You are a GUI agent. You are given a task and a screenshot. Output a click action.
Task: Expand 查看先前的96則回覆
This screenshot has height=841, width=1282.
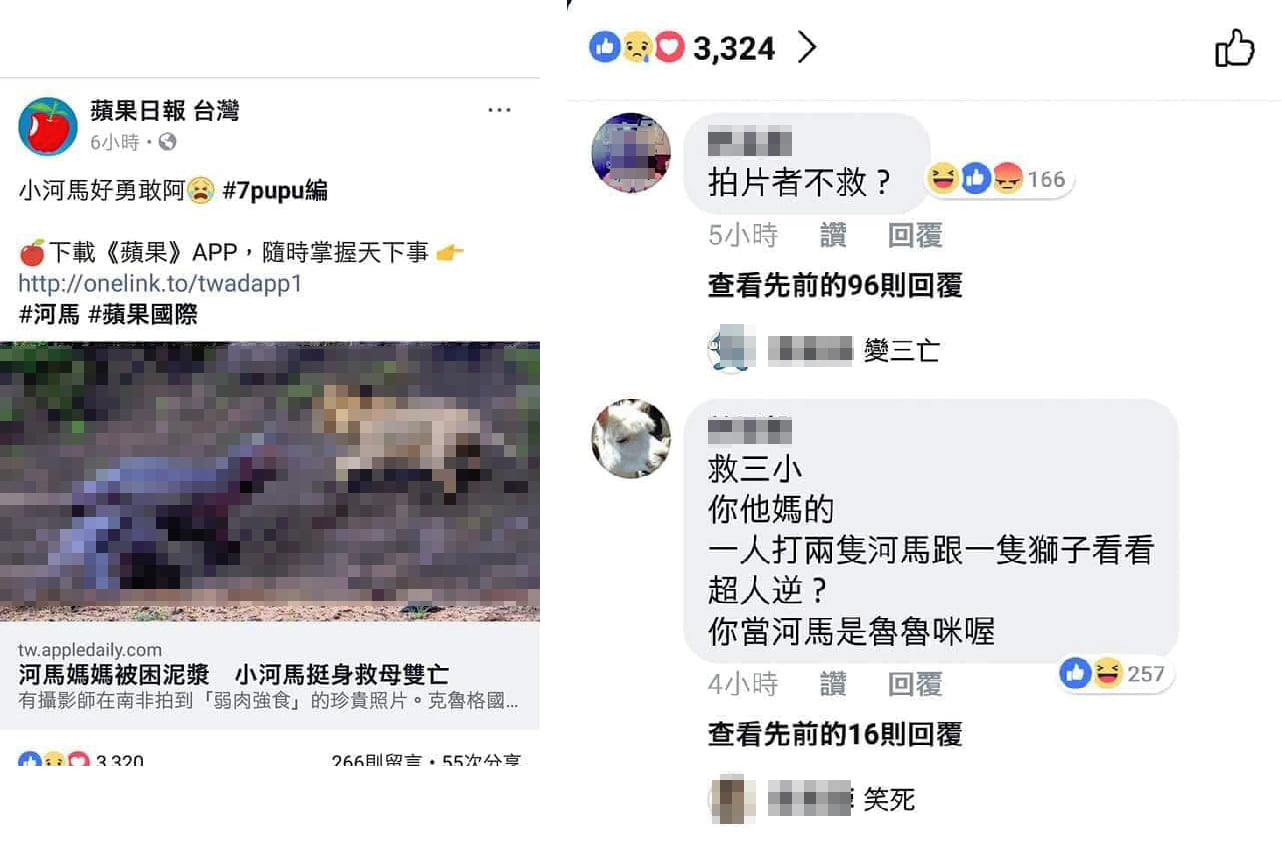tap(835, 286)
